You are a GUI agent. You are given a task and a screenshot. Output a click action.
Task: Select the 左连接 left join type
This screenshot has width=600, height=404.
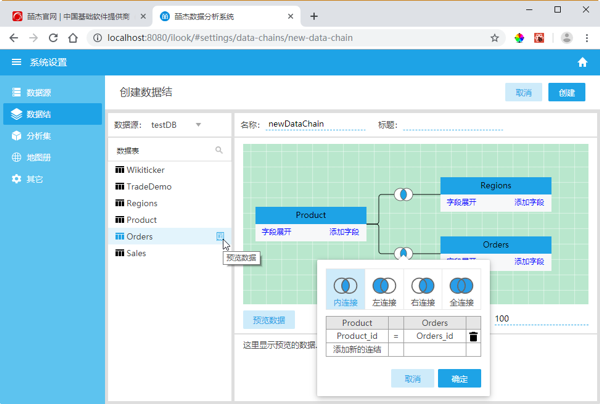[384, 290]
